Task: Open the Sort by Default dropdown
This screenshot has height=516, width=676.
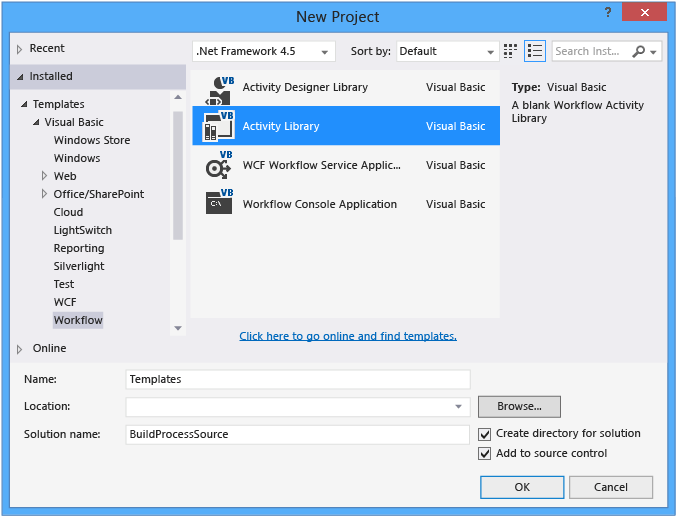Action: coord(448,51)
